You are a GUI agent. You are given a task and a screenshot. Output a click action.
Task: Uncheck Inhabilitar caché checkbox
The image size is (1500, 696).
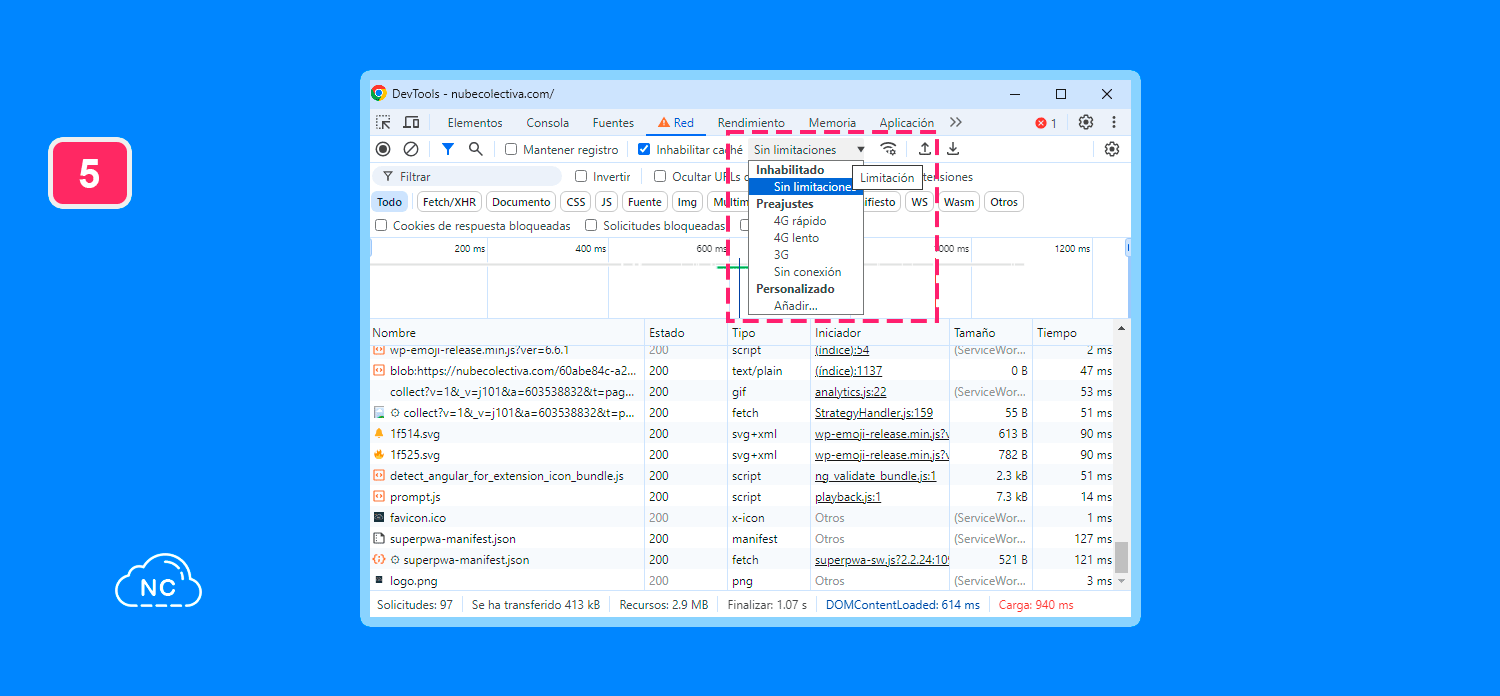click(x=644, y=150)
